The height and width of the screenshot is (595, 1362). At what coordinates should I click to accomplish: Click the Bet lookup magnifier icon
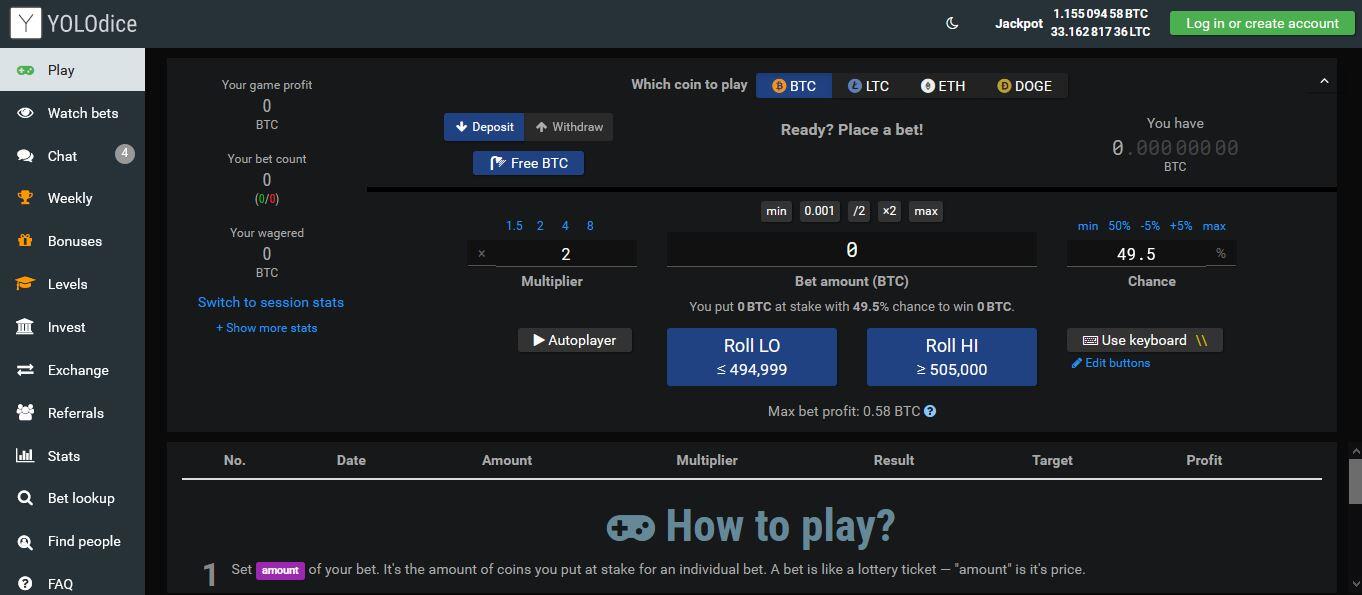tap(25, 498)
